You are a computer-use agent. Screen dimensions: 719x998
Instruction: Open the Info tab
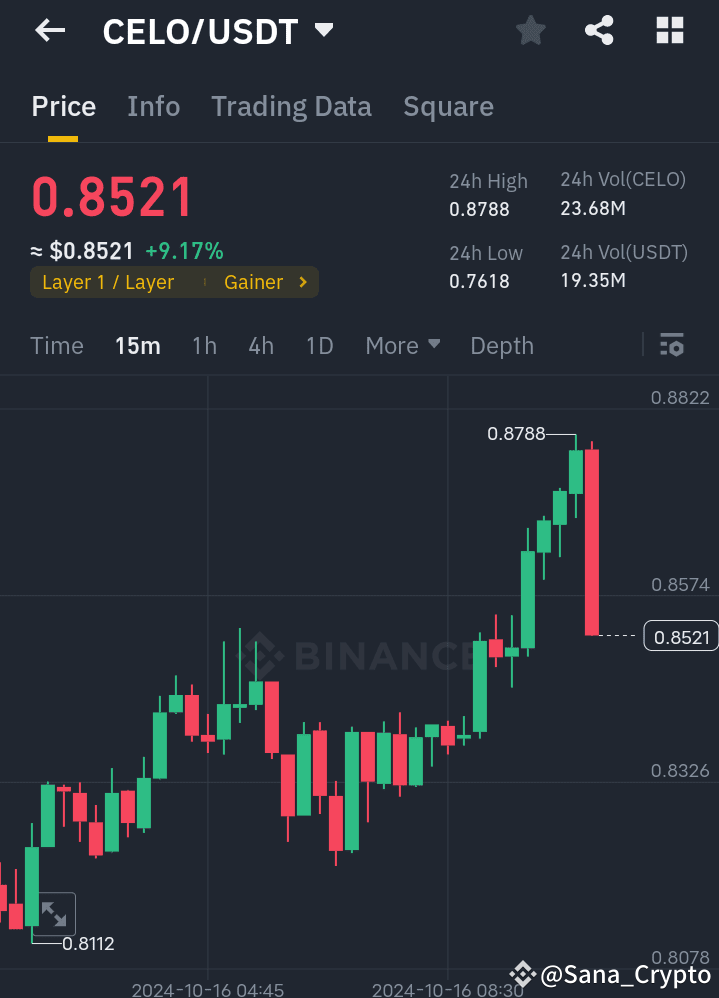point(153,106)
